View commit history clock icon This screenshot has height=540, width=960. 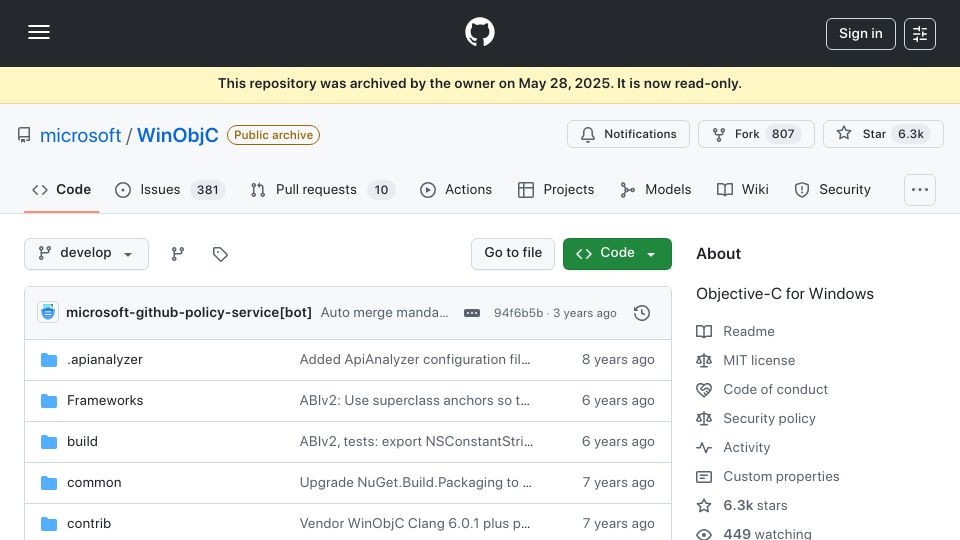click(x=642, y=313)
